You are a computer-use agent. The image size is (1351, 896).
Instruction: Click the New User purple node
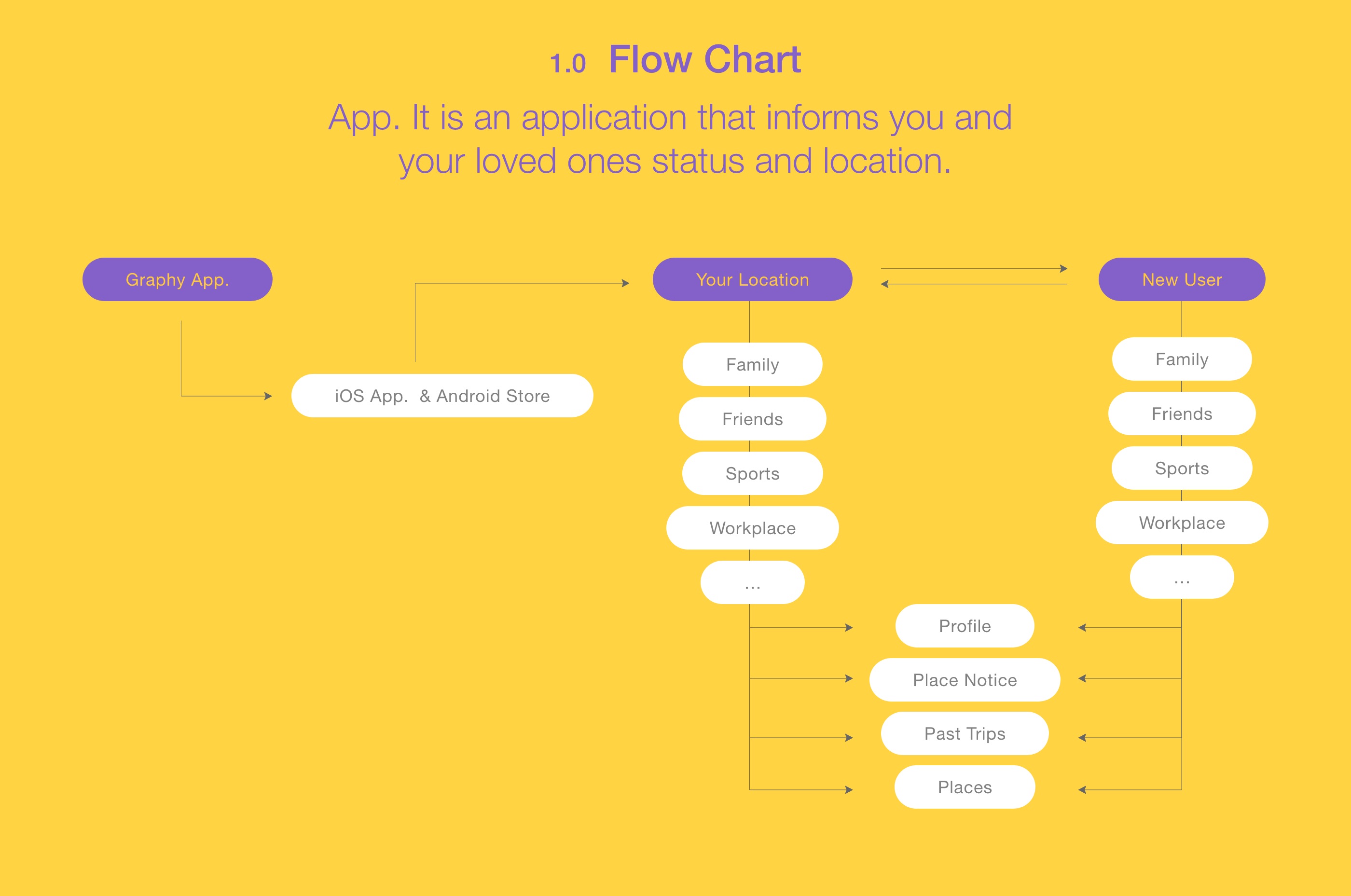[1181, 279]
